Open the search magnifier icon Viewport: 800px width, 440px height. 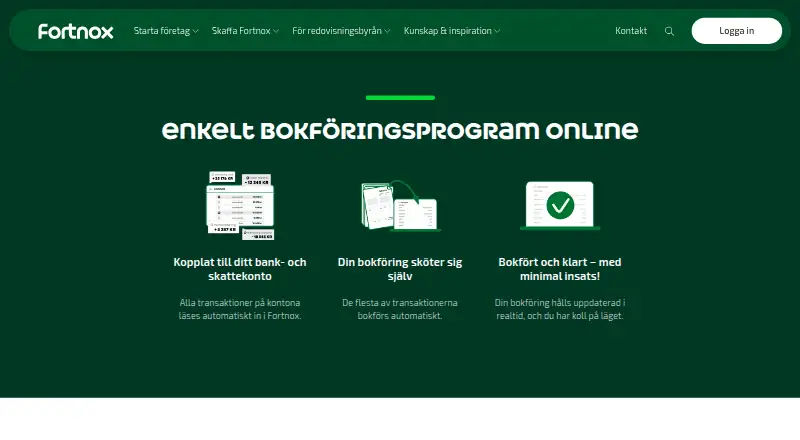click(669, 31)
